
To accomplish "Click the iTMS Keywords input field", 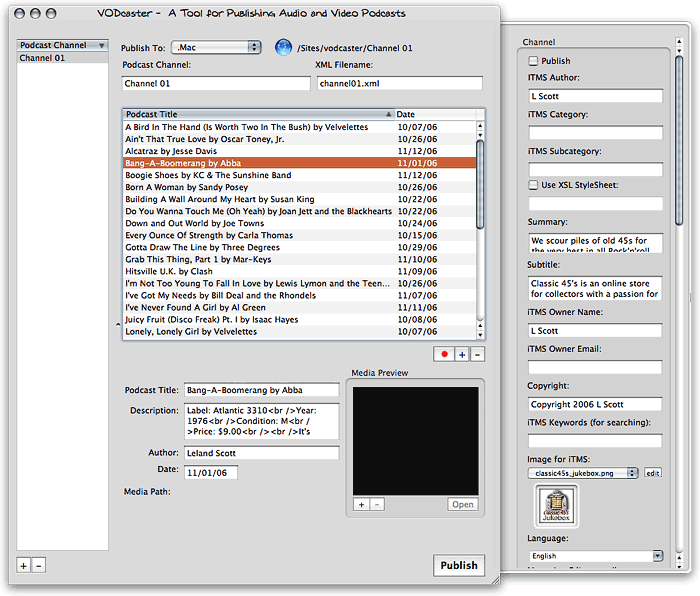I will pos(595,441).
